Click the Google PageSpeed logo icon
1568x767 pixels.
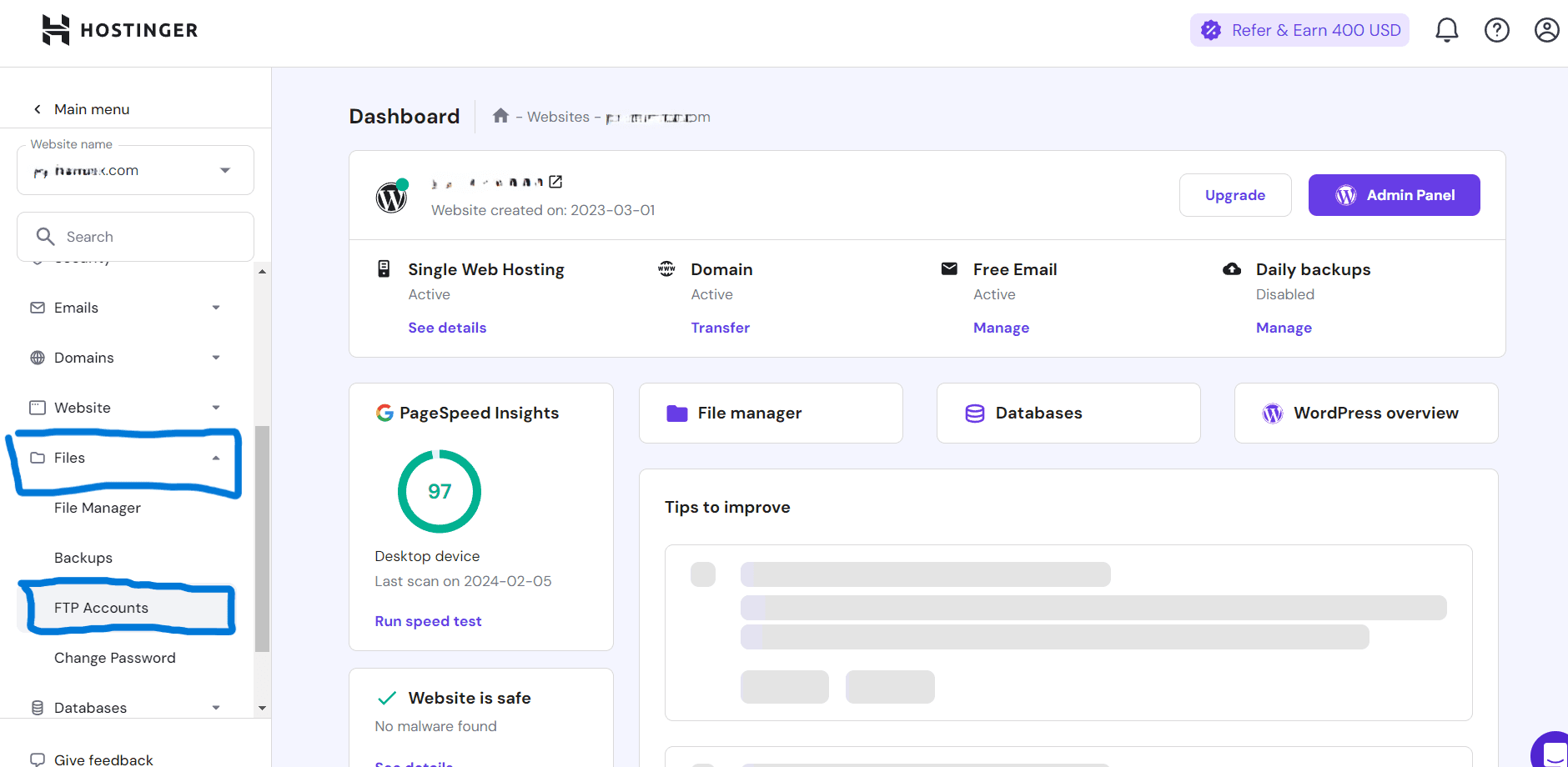point(384,413)
